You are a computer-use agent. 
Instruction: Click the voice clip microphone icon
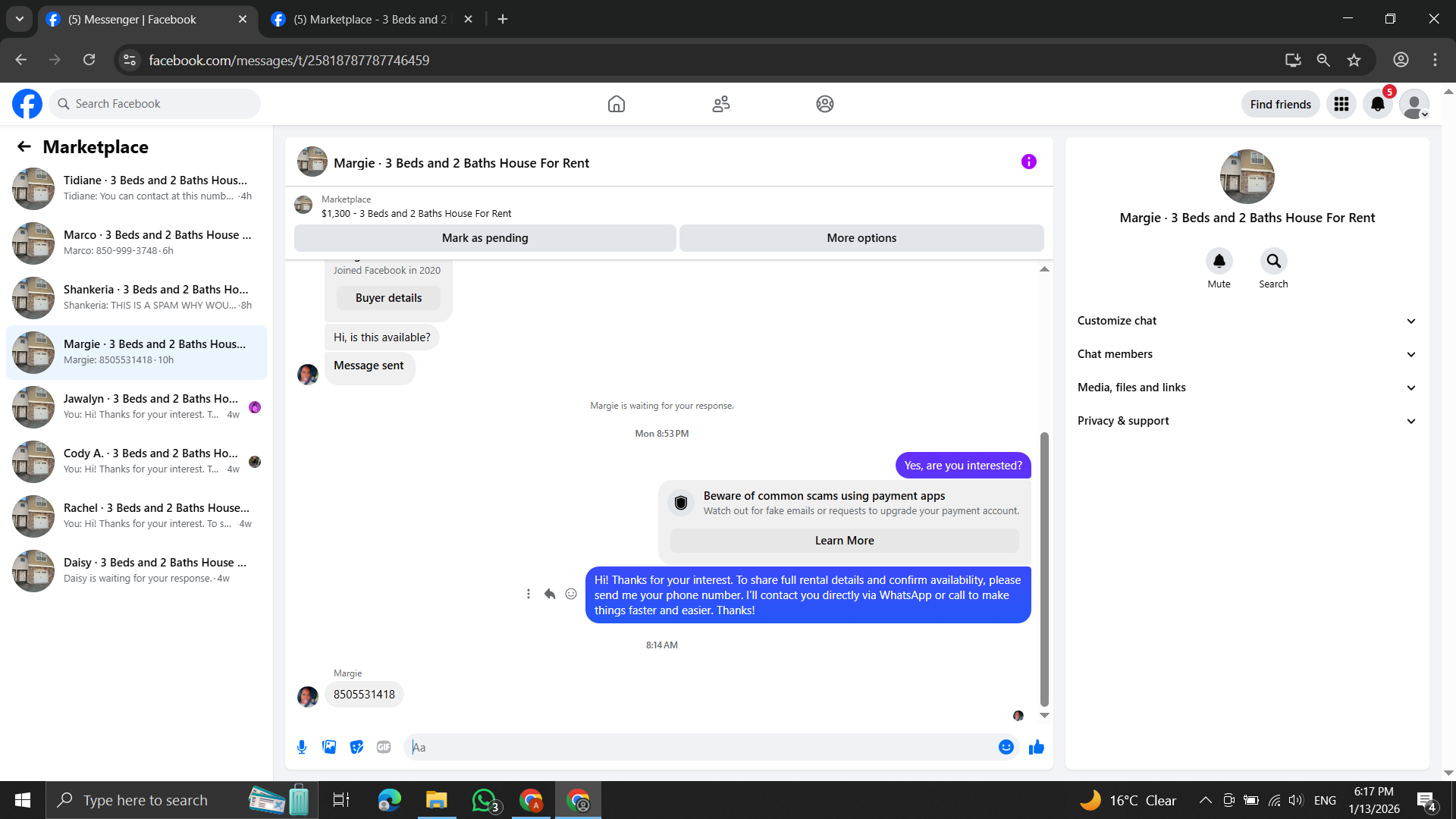[302, 747]
